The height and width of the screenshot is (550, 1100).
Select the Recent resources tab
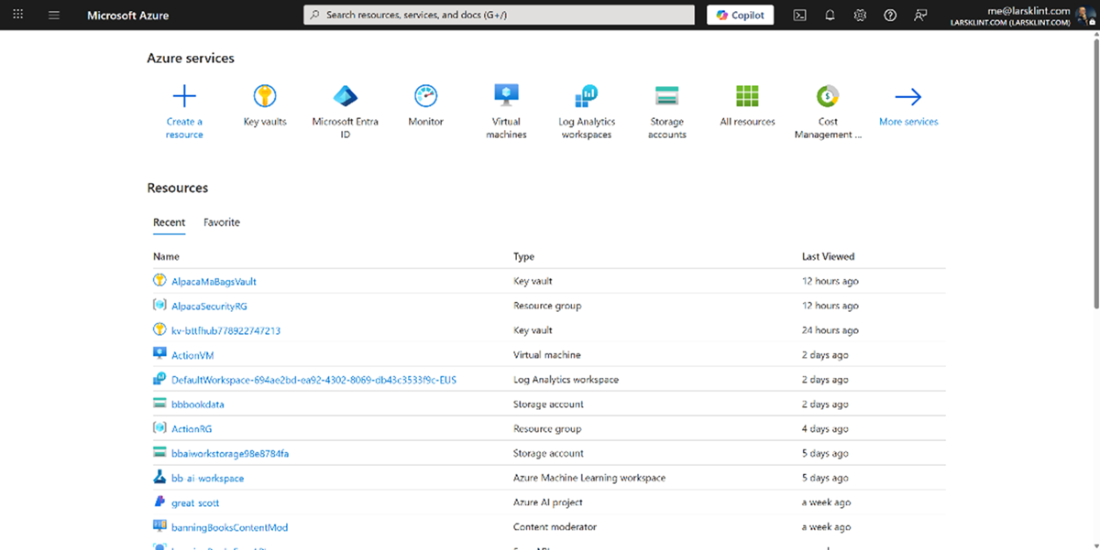[169, 222]
